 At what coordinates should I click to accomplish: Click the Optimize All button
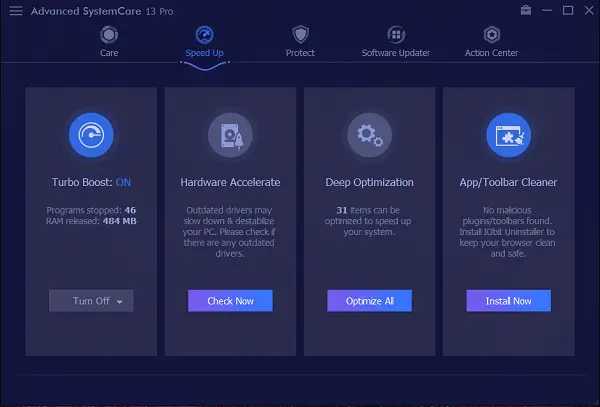(x=370, y=301)
